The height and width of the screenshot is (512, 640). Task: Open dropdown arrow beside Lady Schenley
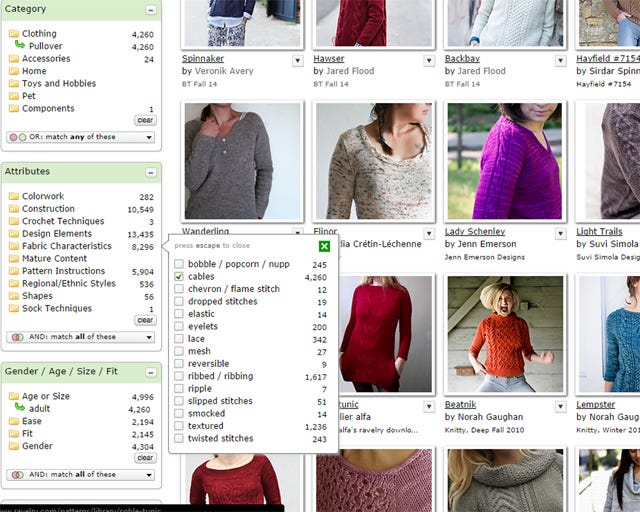pyautogui.click(x=560, y=234)
